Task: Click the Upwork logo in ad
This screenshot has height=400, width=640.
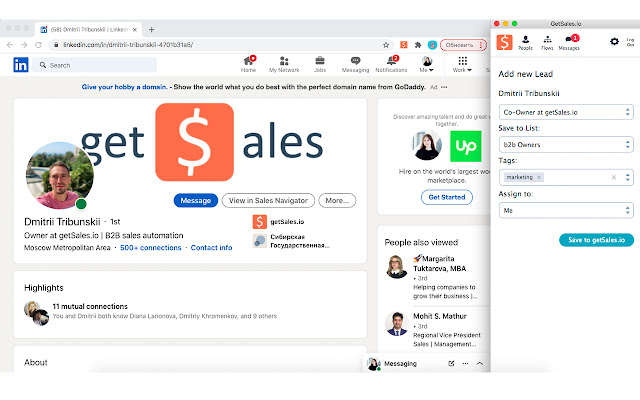Action: (x=466, y=146)
